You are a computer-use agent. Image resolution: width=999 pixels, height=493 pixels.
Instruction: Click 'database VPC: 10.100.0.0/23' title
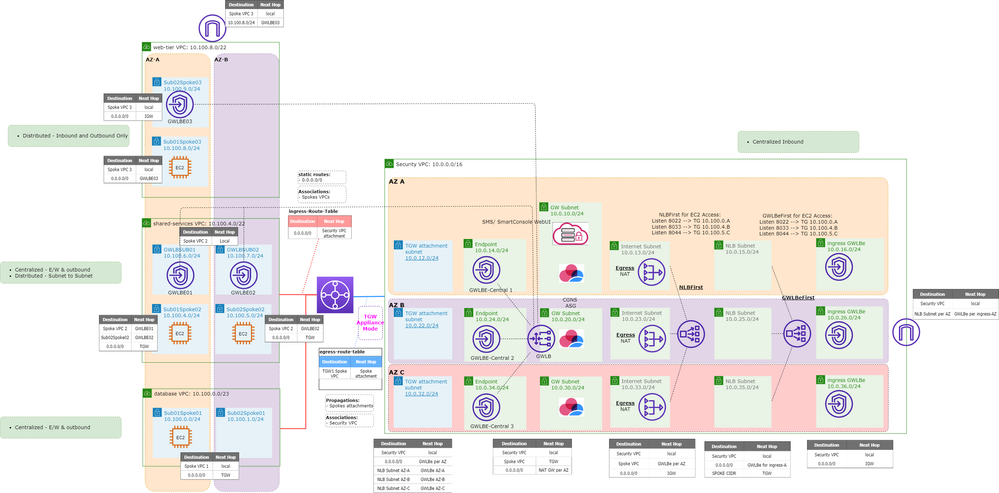click(x=190, y=393)
